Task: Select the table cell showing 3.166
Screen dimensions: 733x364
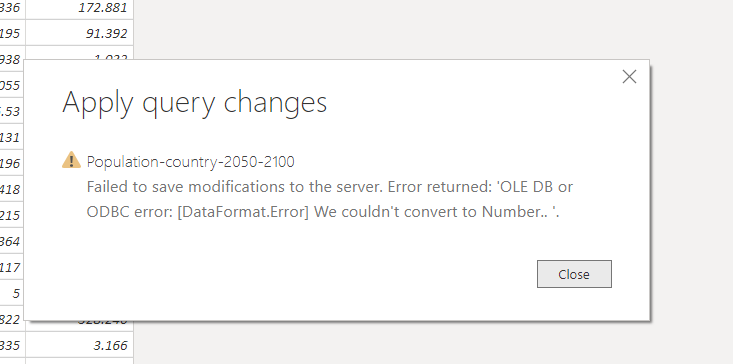Action: pos(79,345)
